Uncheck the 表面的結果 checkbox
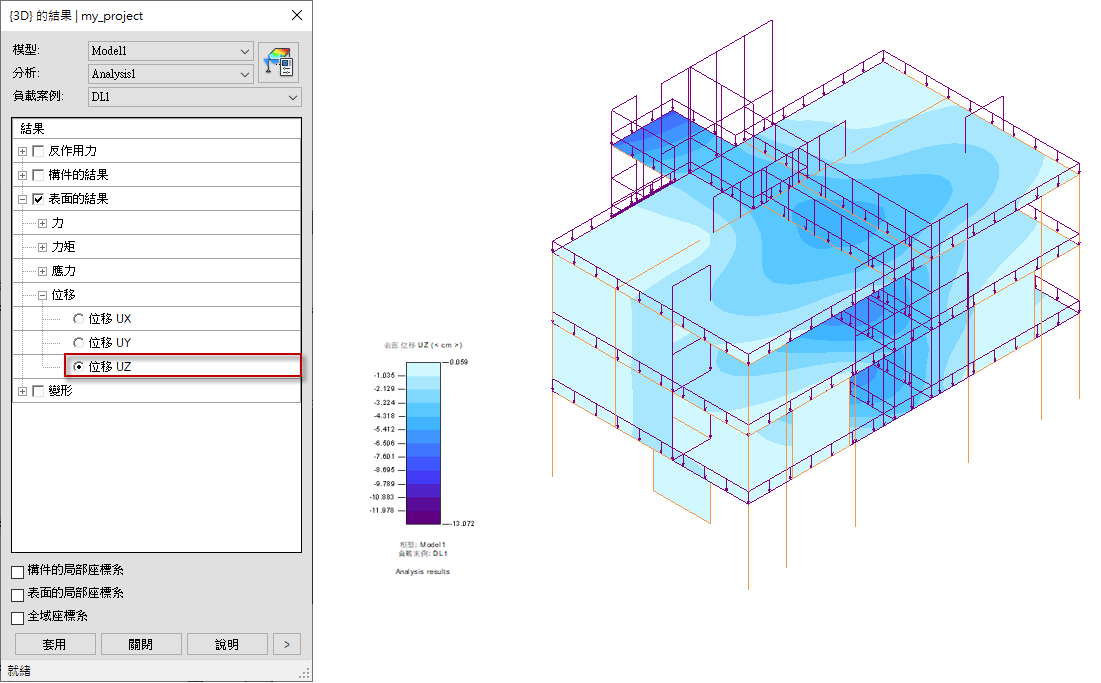The width and height of the screenshot is (1101, 683). click(x=38, y=199)
